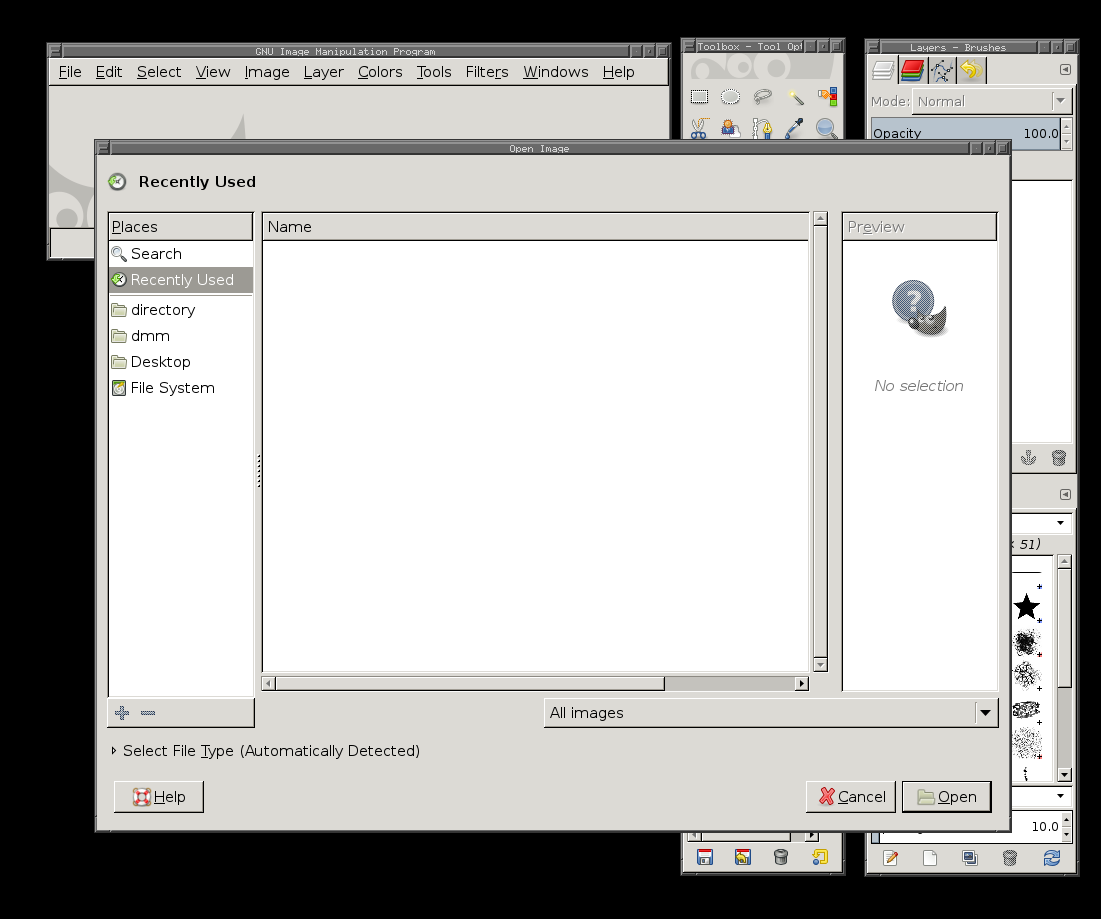Adjust the layer Opacity slider
The image size is (1101, 919).
965,133
